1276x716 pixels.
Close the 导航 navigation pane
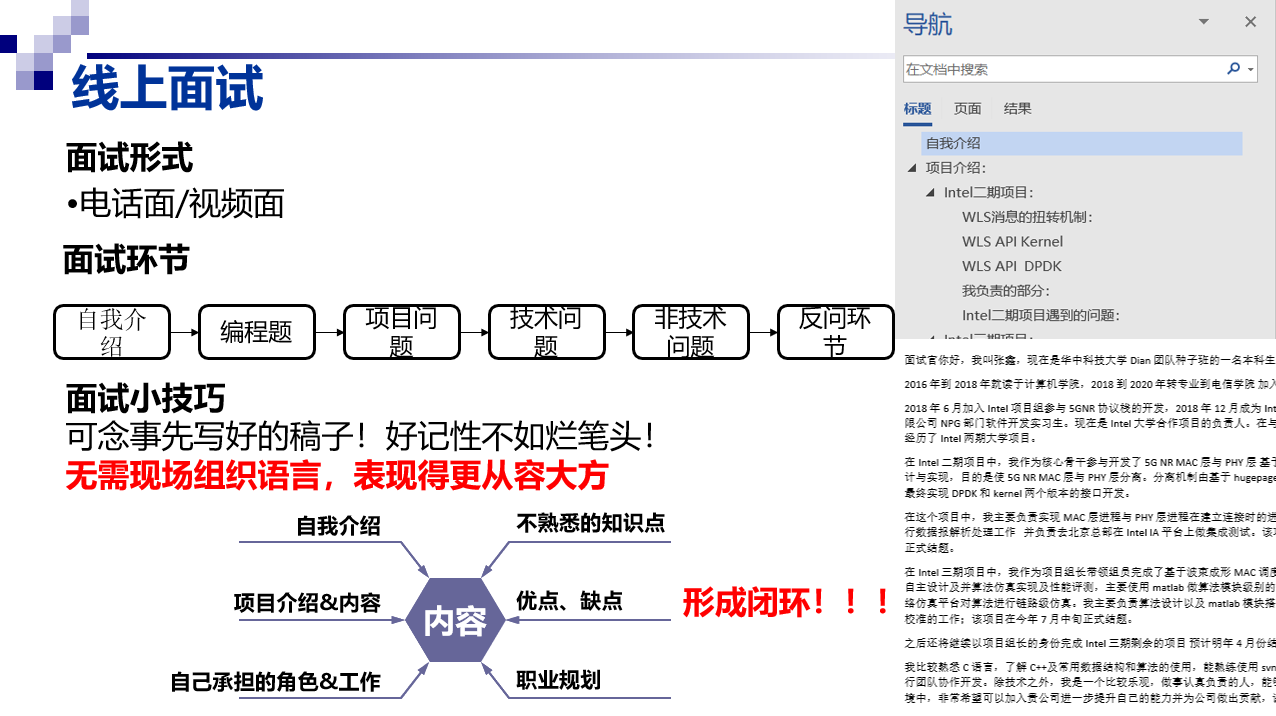point(1250,21)
